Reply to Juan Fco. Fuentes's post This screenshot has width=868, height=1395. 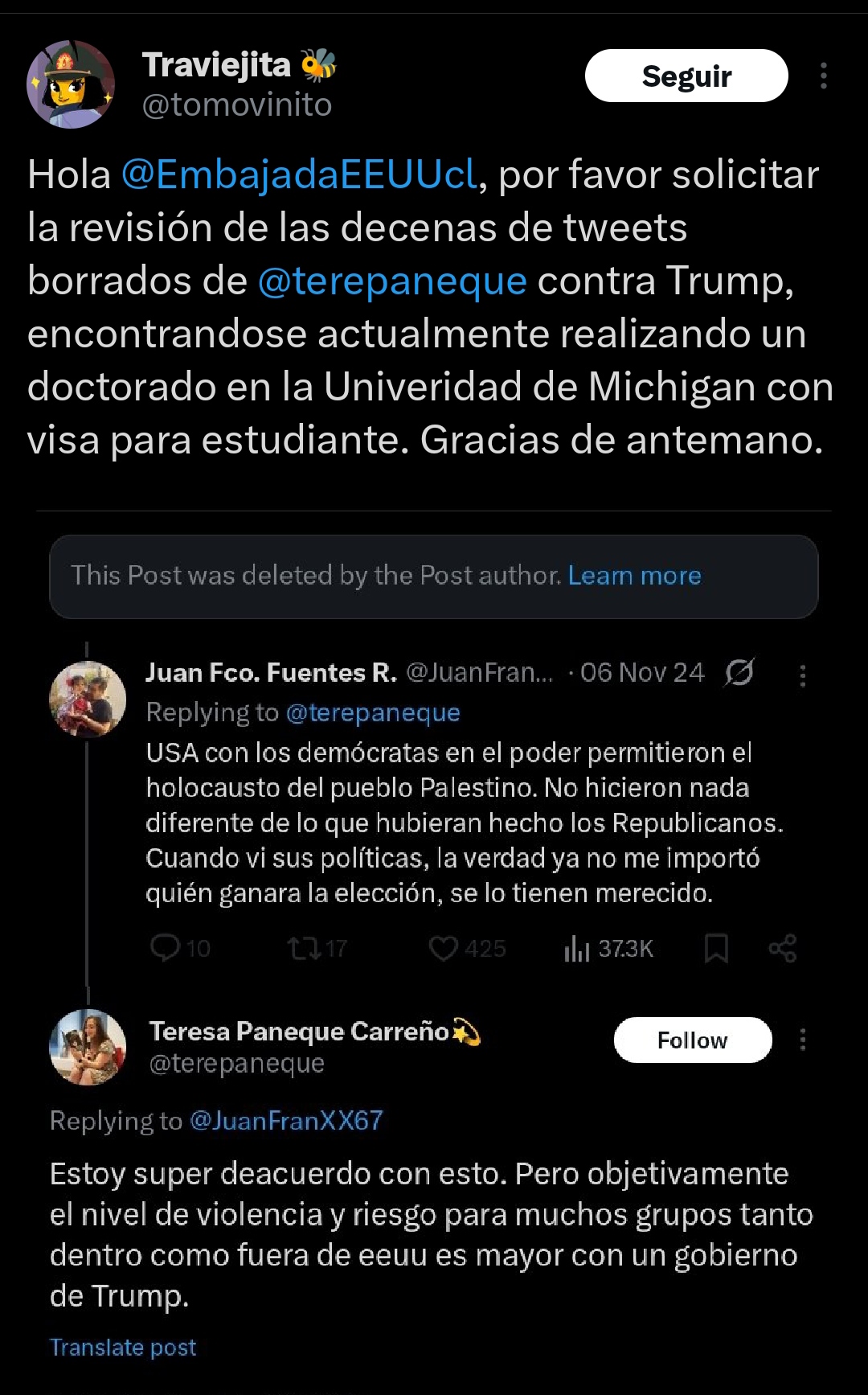[166, 948]
